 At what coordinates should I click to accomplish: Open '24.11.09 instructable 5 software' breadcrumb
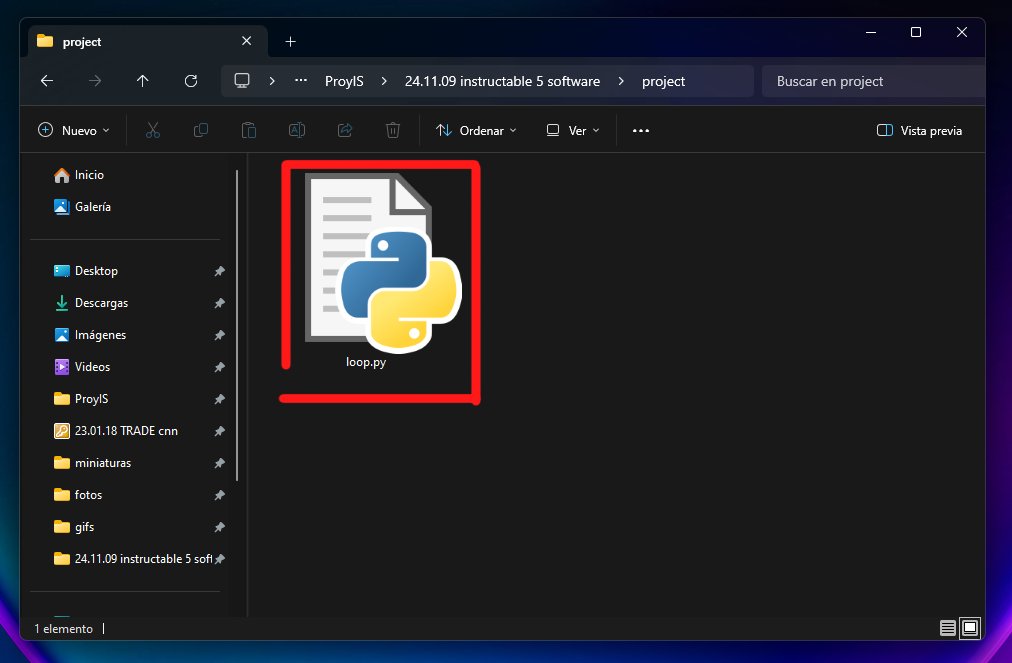502,81
